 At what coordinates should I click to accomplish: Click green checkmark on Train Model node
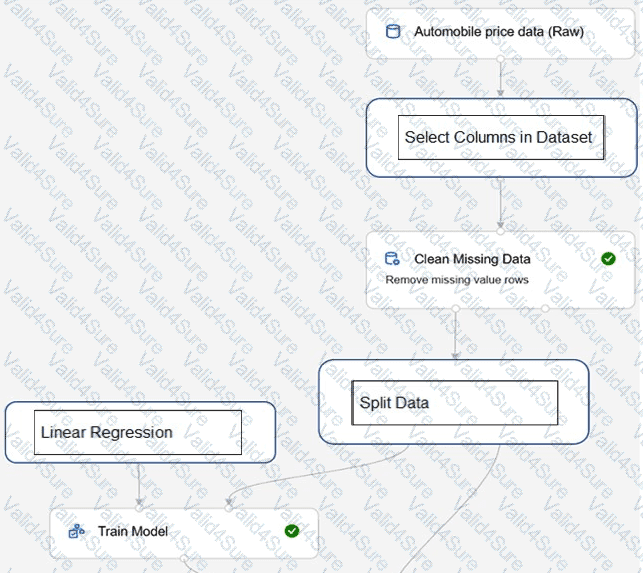coord(291,531)
